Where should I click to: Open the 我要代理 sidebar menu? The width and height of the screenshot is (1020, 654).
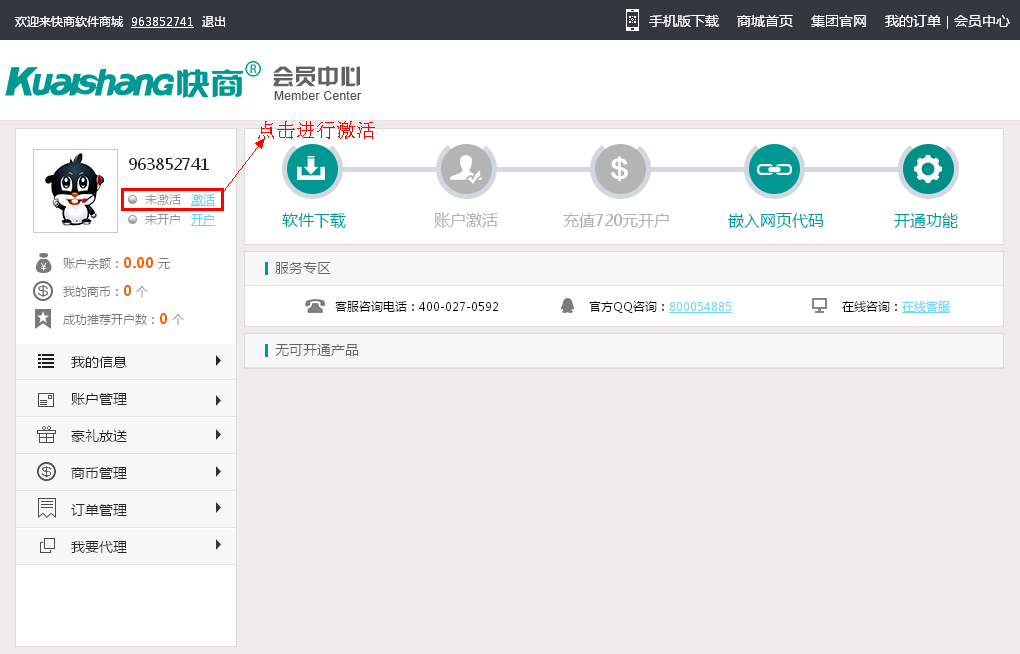click(x=98, y=547)
